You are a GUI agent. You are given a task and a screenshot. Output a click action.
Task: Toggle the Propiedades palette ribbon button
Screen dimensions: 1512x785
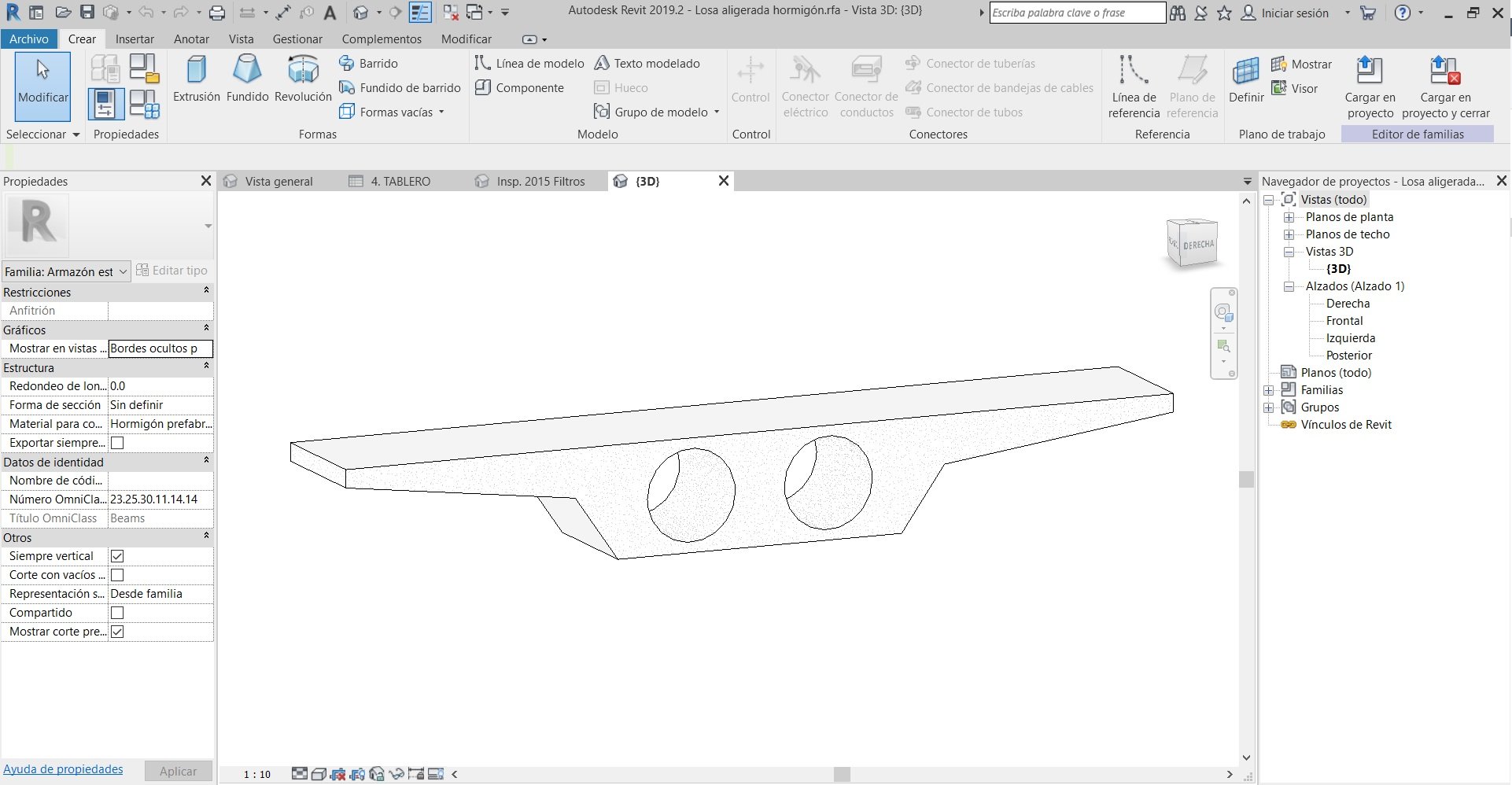point(105,104)
